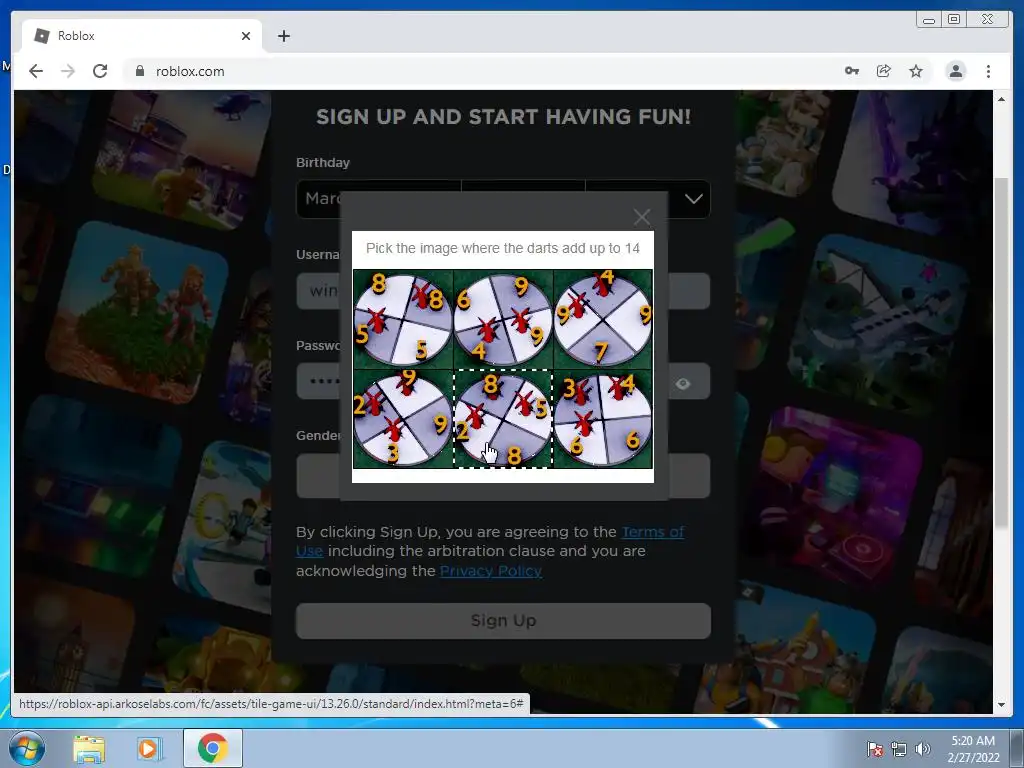The image size is (1024, 768).
Task: Open Windows Explorer from taskbar
Action: point(89,748)
